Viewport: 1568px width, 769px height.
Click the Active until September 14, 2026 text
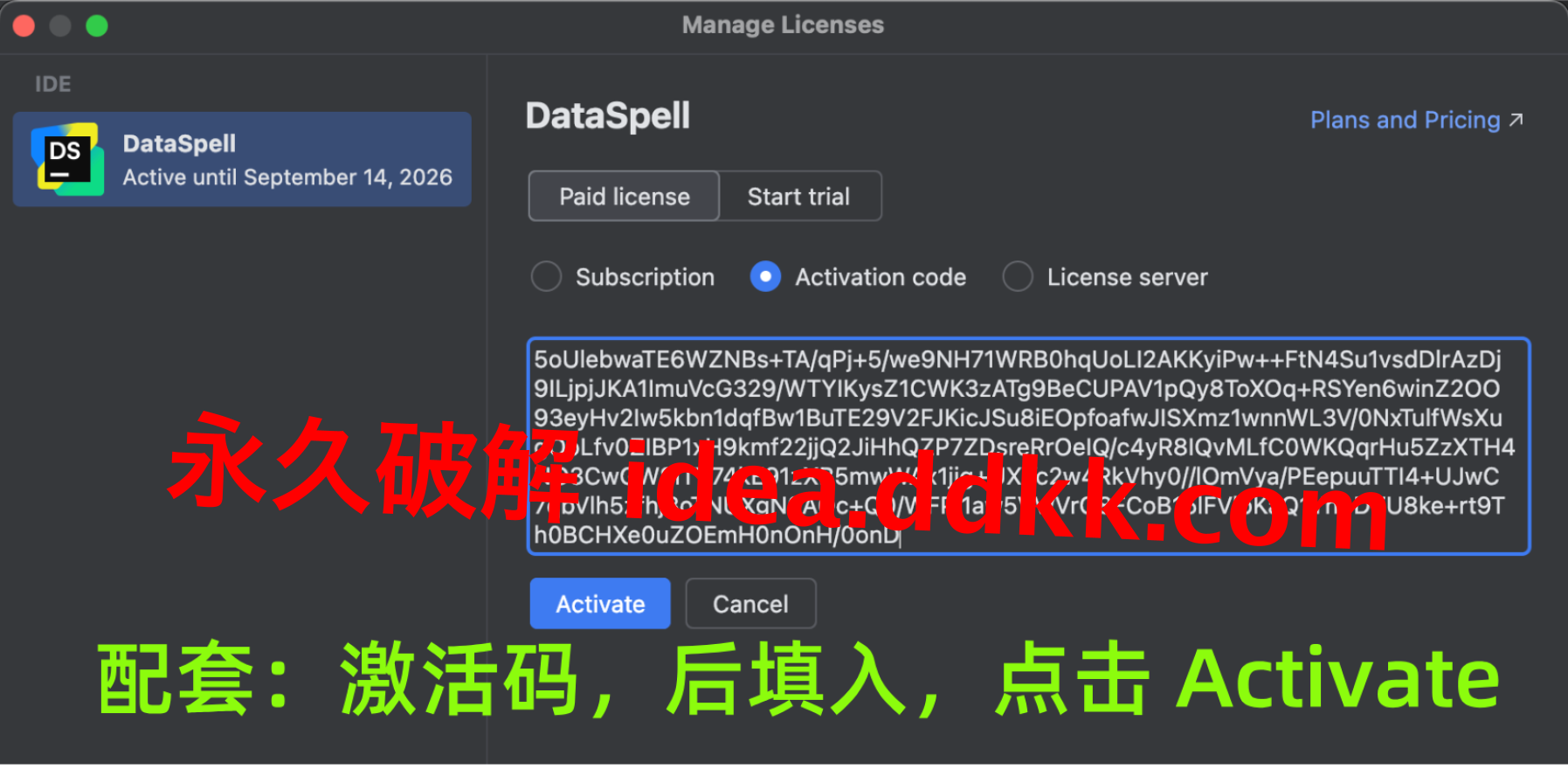click(287, 177)
